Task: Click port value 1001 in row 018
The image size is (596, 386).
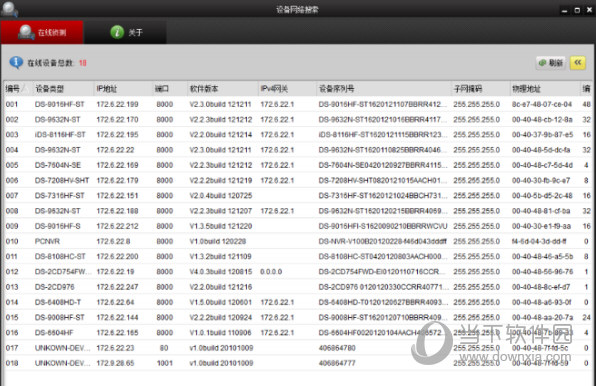Action: pos(165,362)
